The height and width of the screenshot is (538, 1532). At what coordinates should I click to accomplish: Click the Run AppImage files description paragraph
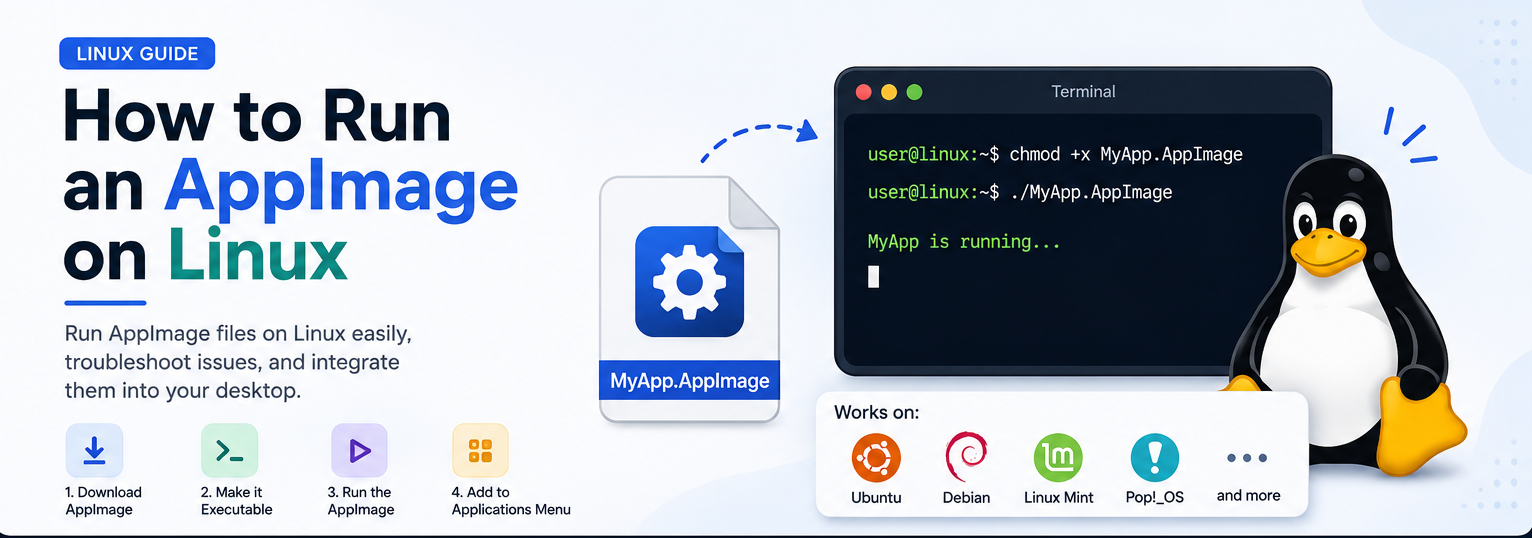[238, 361]
